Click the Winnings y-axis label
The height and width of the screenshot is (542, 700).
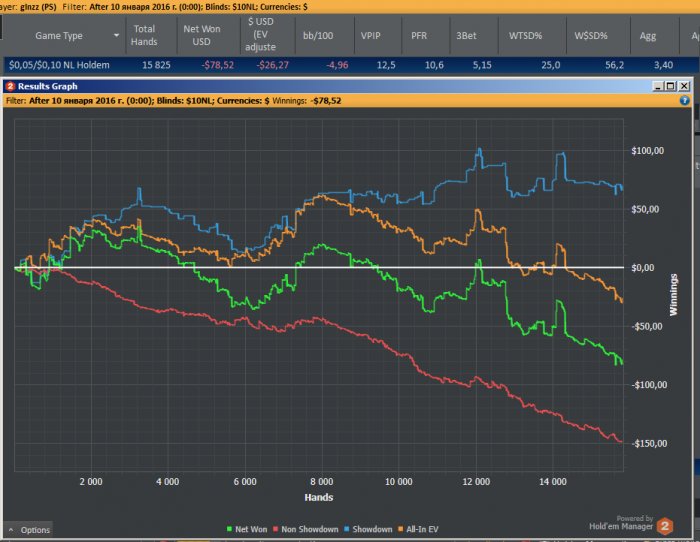pyautogui.click(x=673, y=295)
